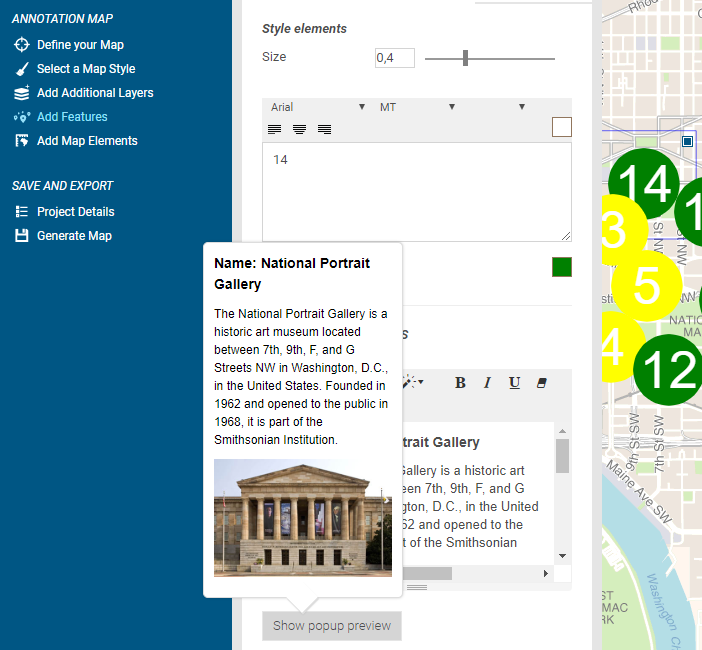The height and width of the screenshot is (650, 702).
Task: Click Generate Map link
Action: point(74,236)
